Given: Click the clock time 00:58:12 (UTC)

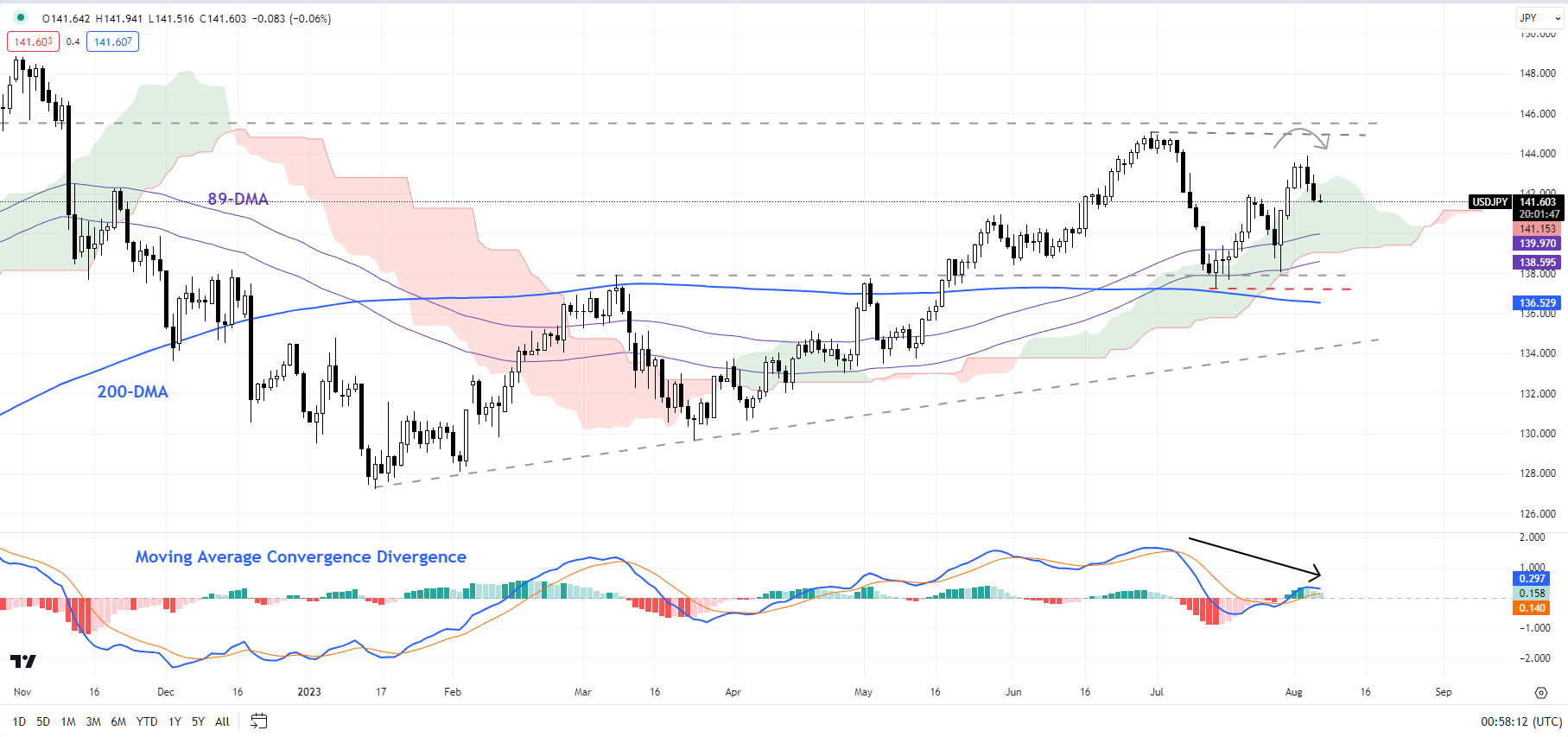Looking at the screenshot, I should 1521,721.
